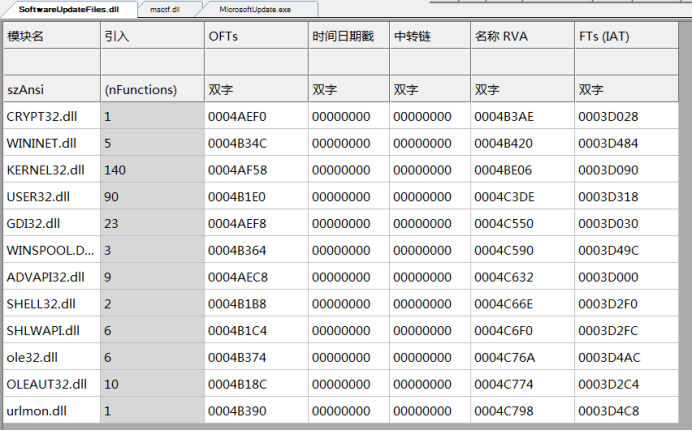This screenshot has height=431, width=692.
Task: Click the 时间日期戳 column header
Action: coord(349,36)
